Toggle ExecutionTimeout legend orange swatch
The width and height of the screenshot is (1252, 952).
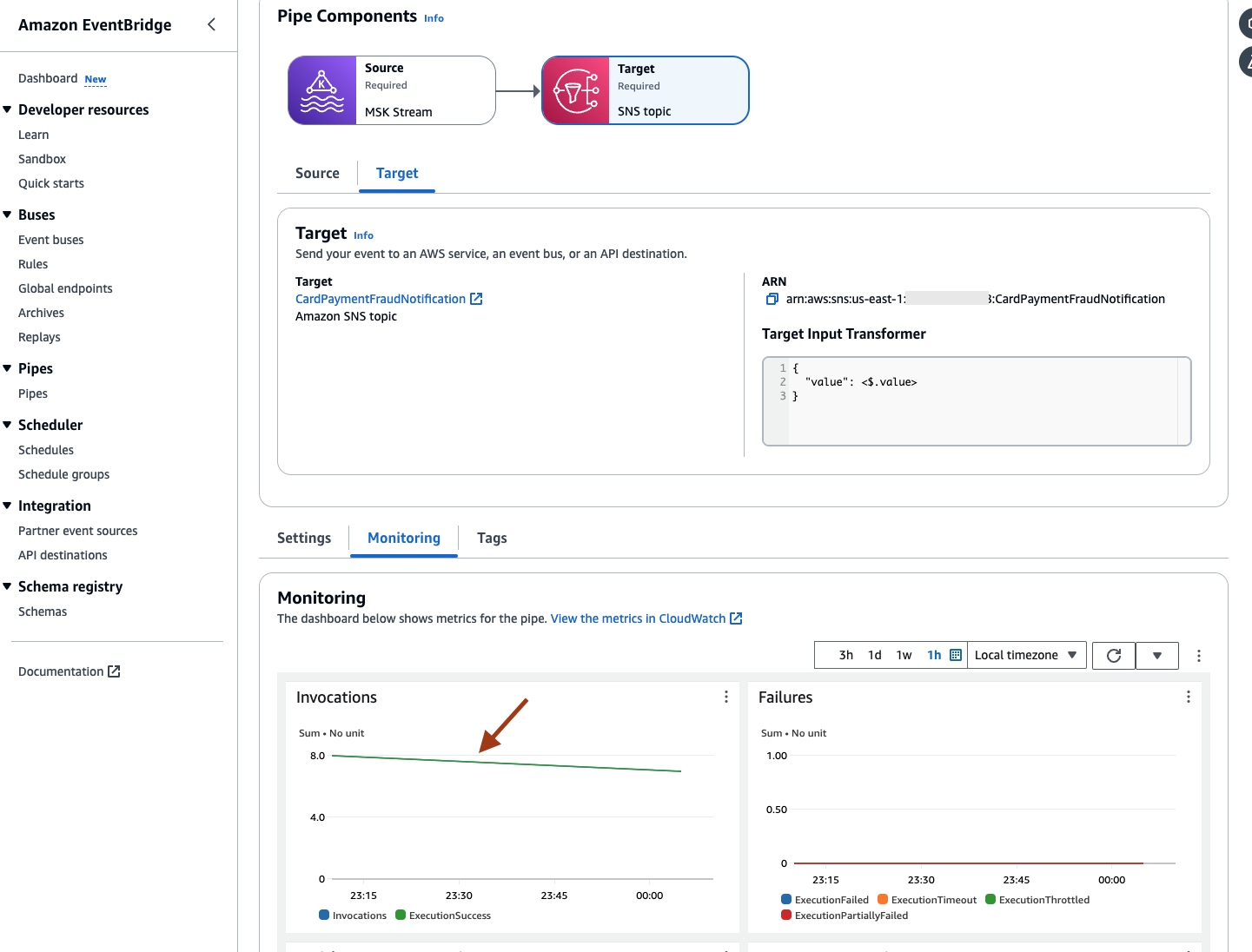[883, 899]
